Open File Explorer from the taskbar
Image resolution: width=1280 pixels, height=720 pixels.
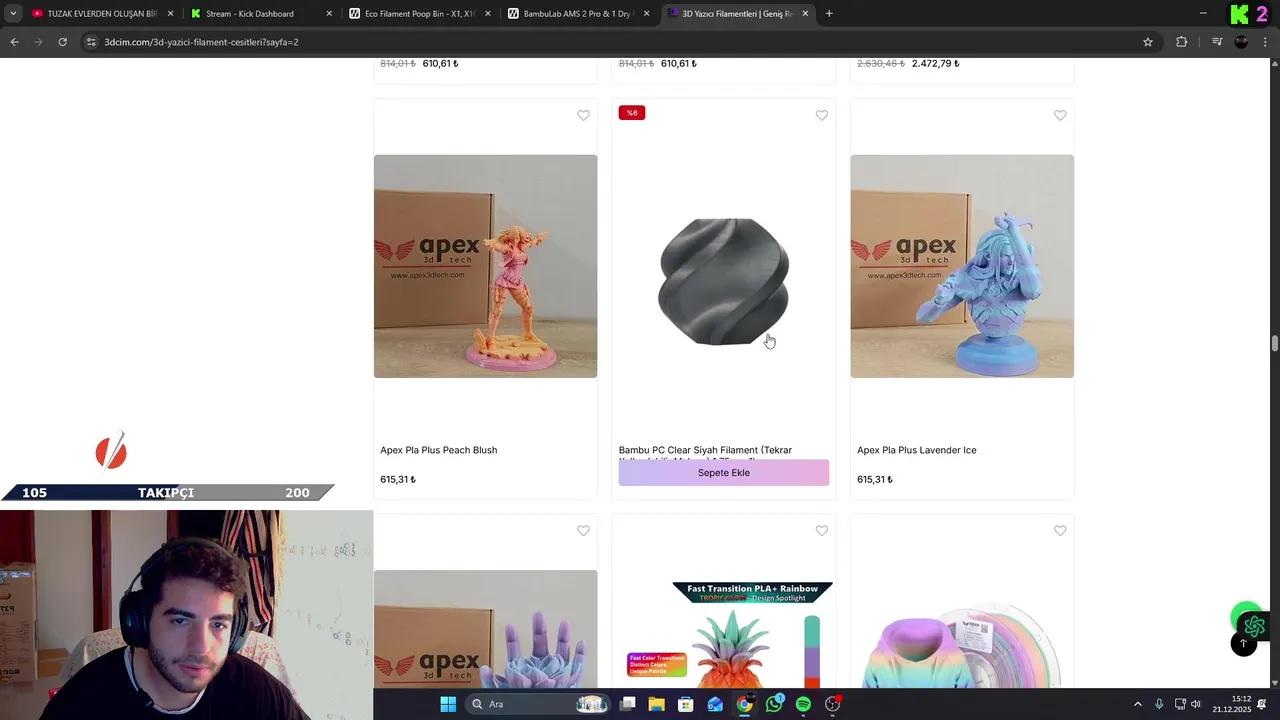tap(657, 704)
